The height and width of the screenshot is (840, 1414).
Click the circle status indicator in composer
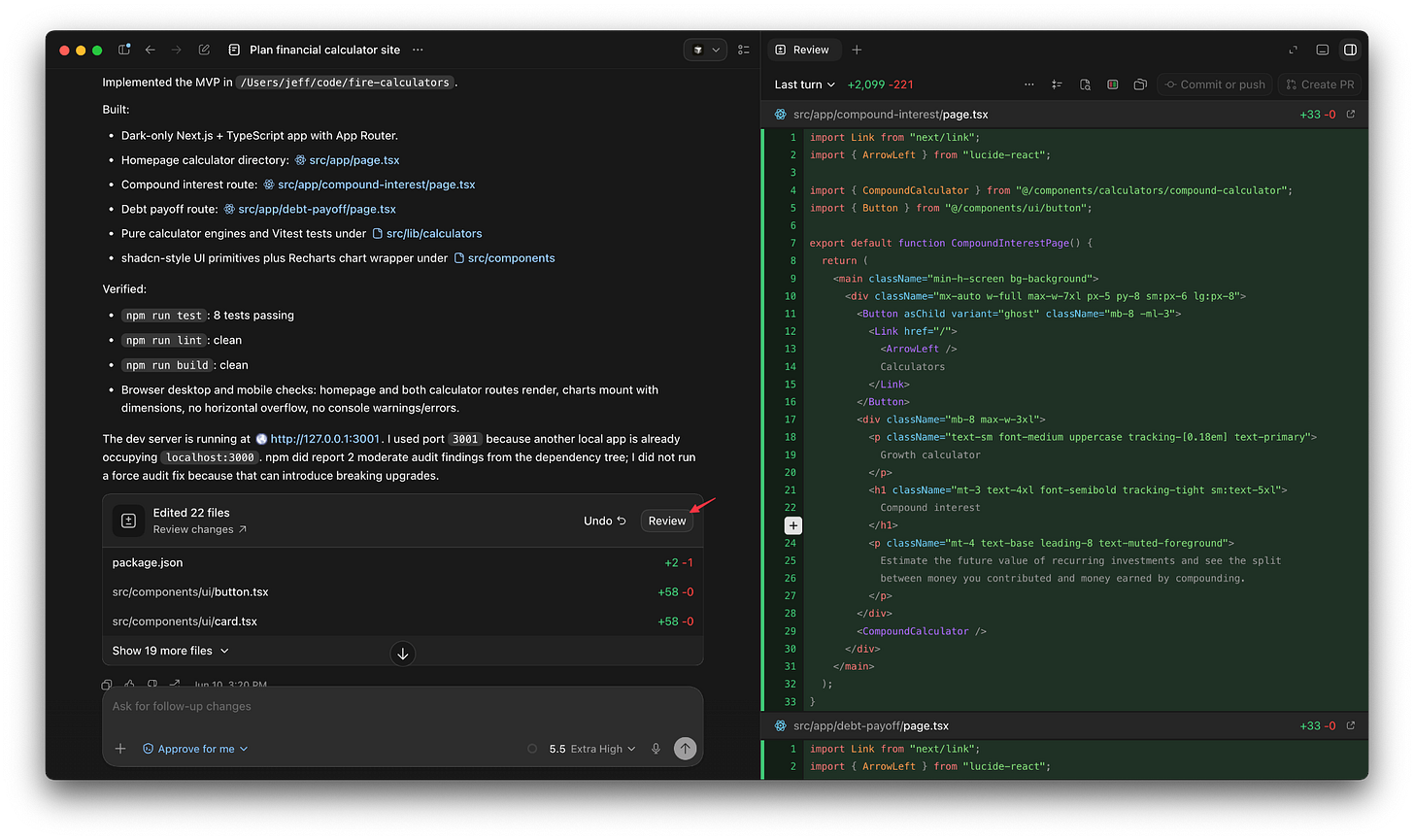pos(532,749)
